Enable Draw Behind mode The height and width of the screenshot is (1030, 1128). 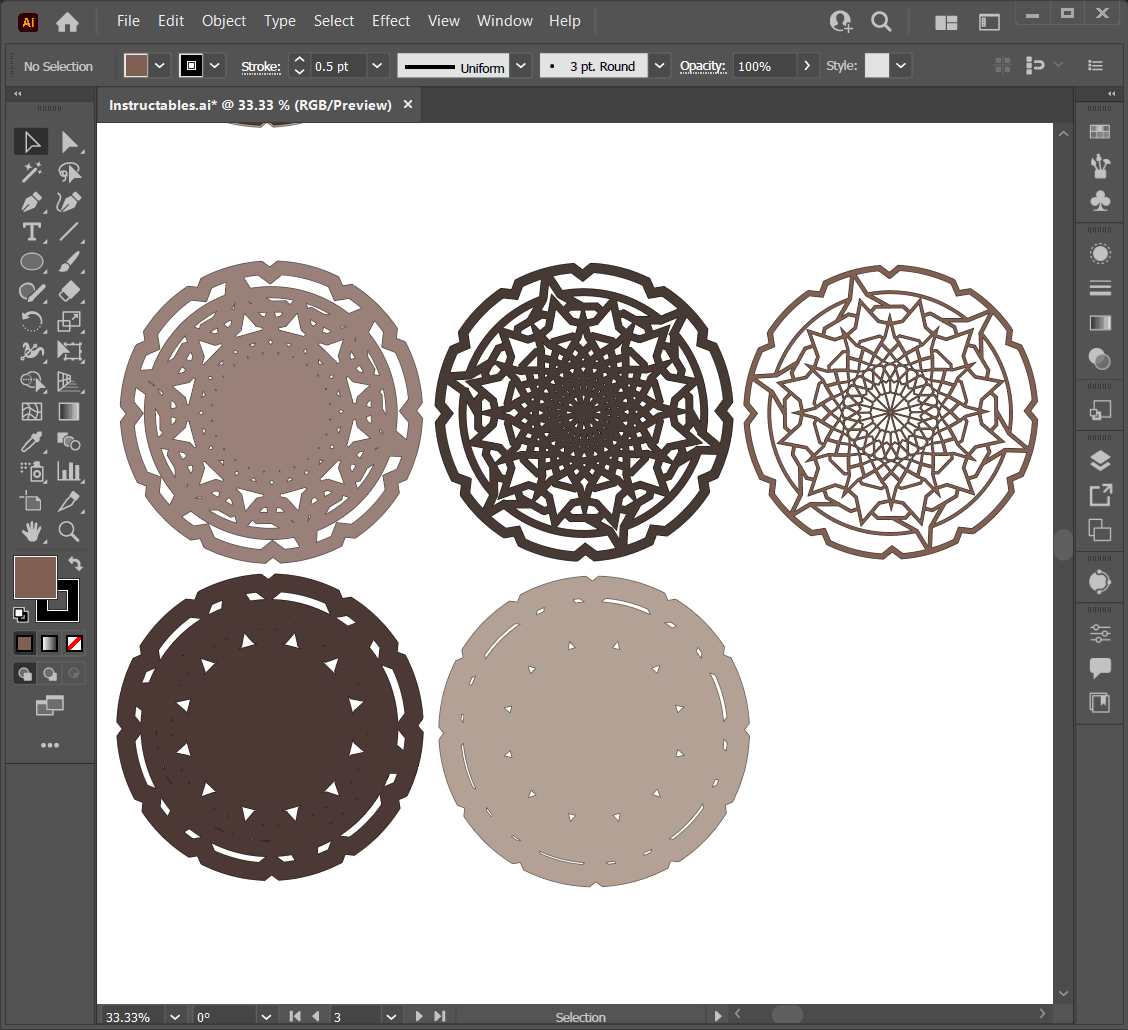(50, 673)
